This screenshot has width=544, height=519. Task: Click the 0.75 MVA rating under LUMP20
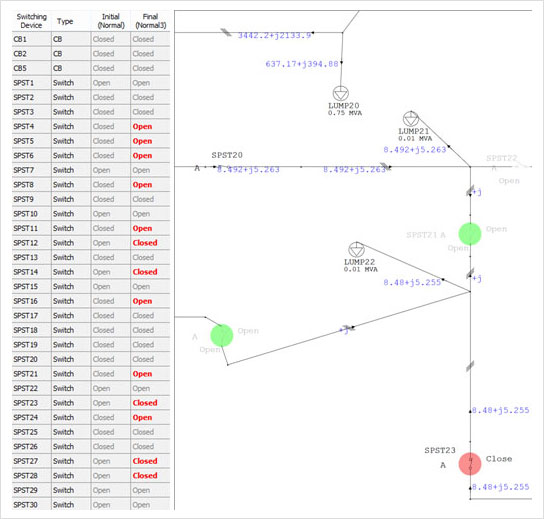pos(345,113)
